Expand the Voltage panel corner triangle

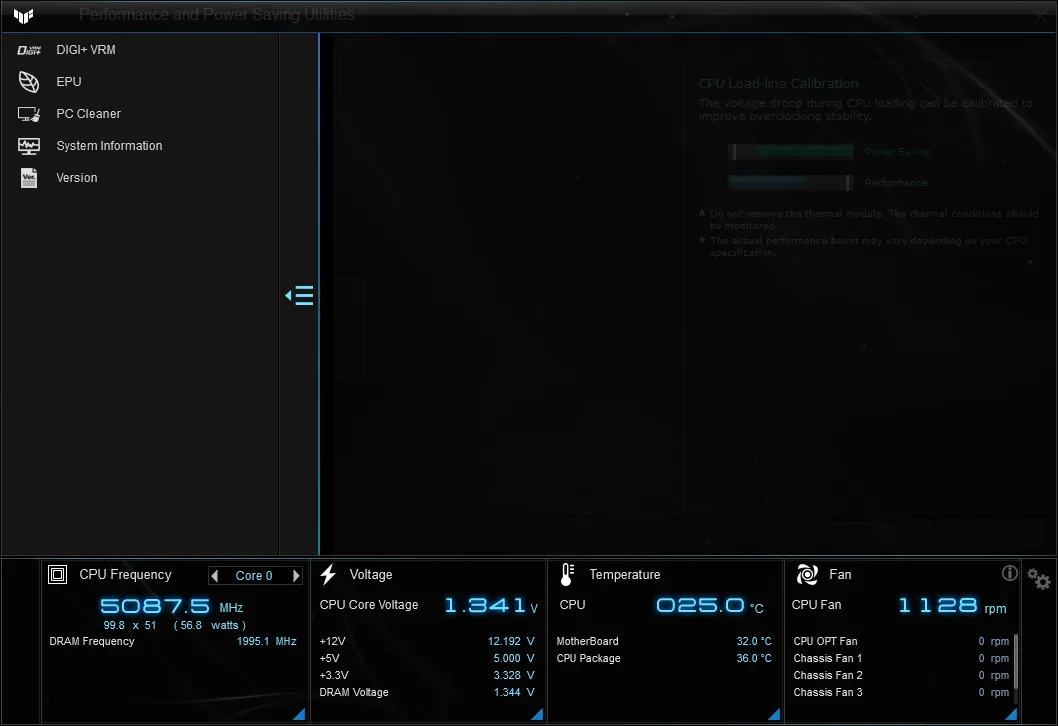pos(537,714)
